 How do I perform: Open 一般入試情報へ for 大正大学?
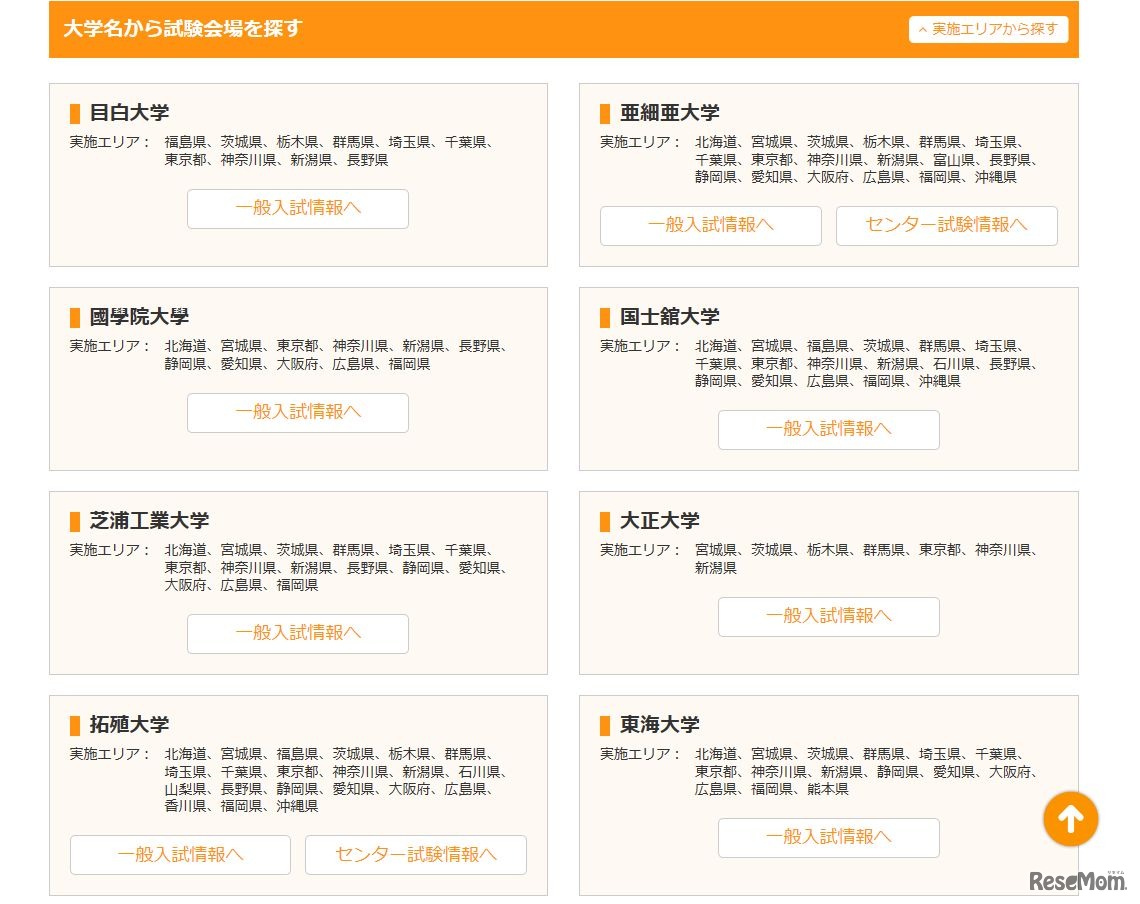coord(829,617)
